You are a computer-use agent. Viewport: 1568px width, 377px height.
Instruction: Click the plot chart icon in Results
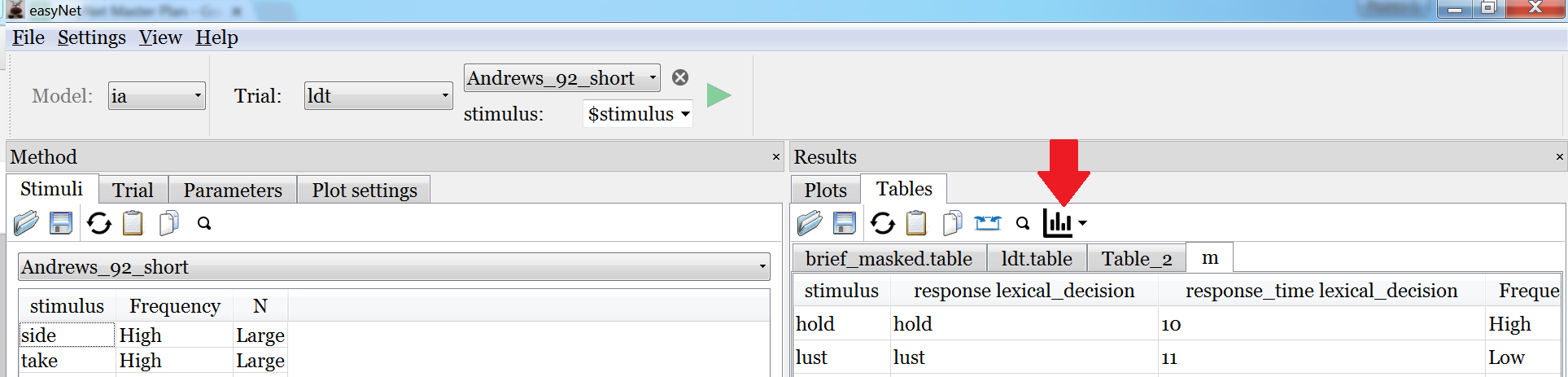[1058, 223]
